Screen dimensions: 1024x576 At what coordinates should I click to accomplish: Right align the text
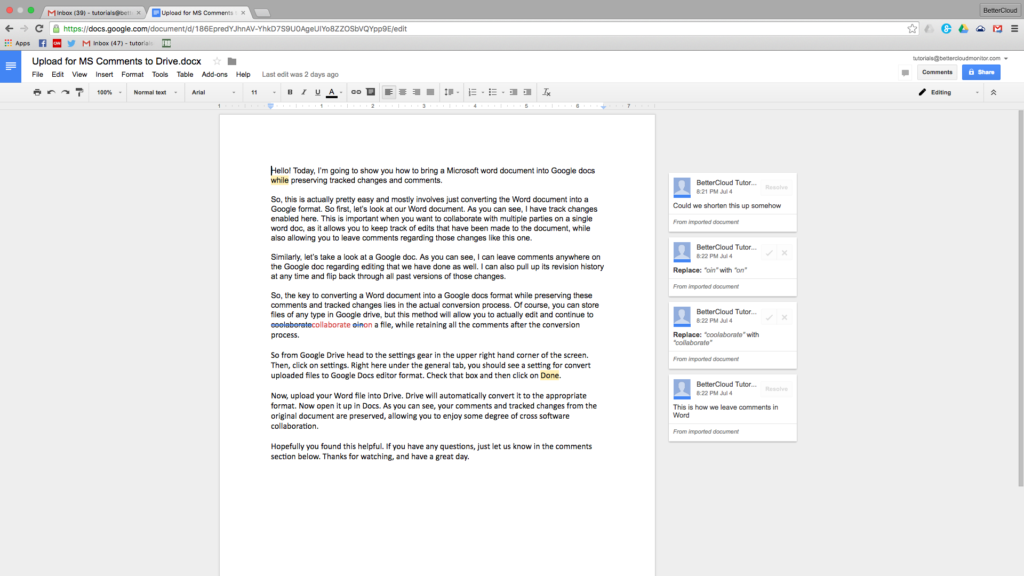click(417, 92)
